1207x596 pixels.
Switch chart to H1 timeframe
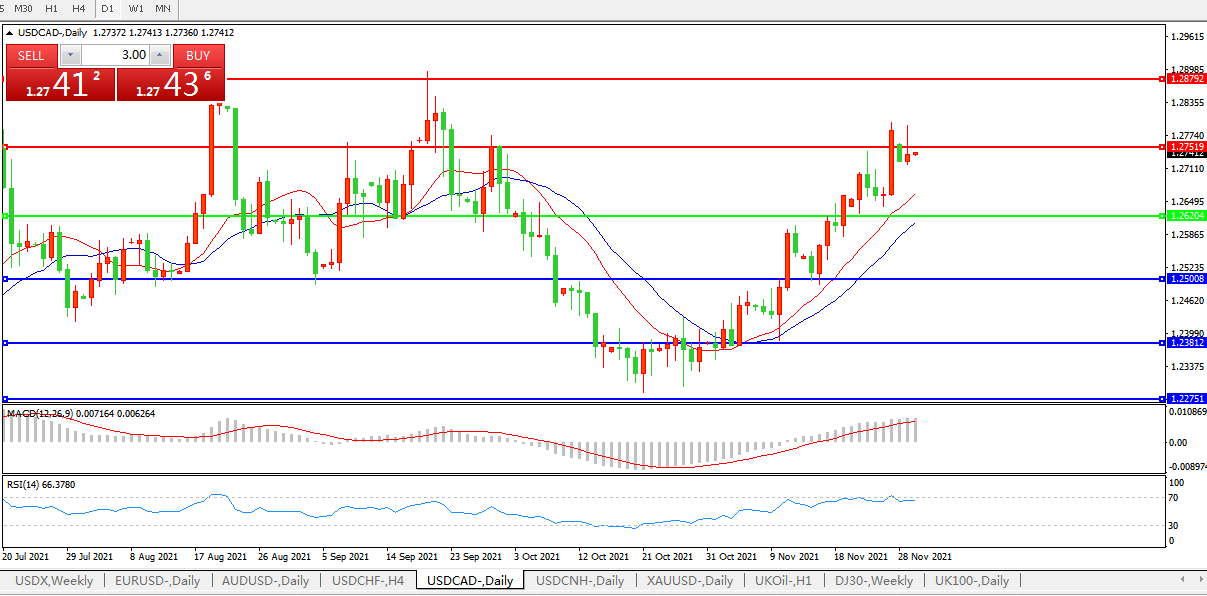coord(52,9)
